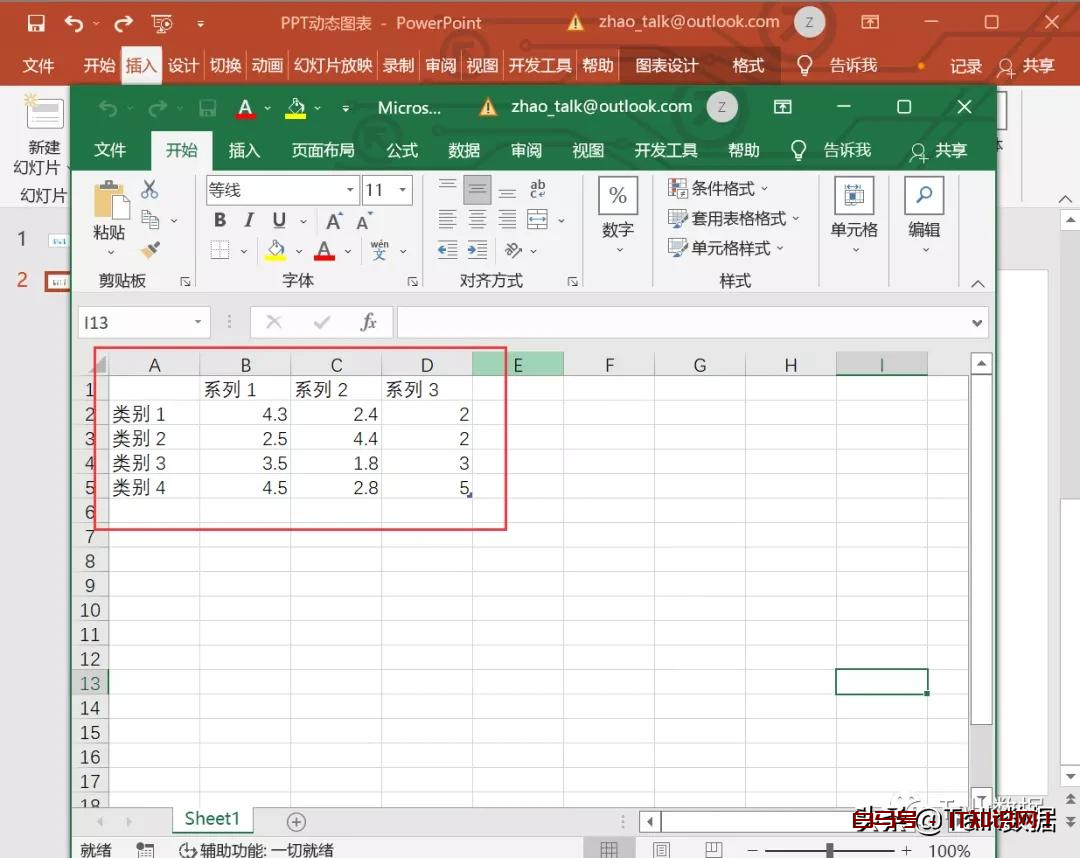Switch to the 数据 ribbon tab
Image resolution: width=1080 pixels, height=858 pixels.
[x=463, y=150]
